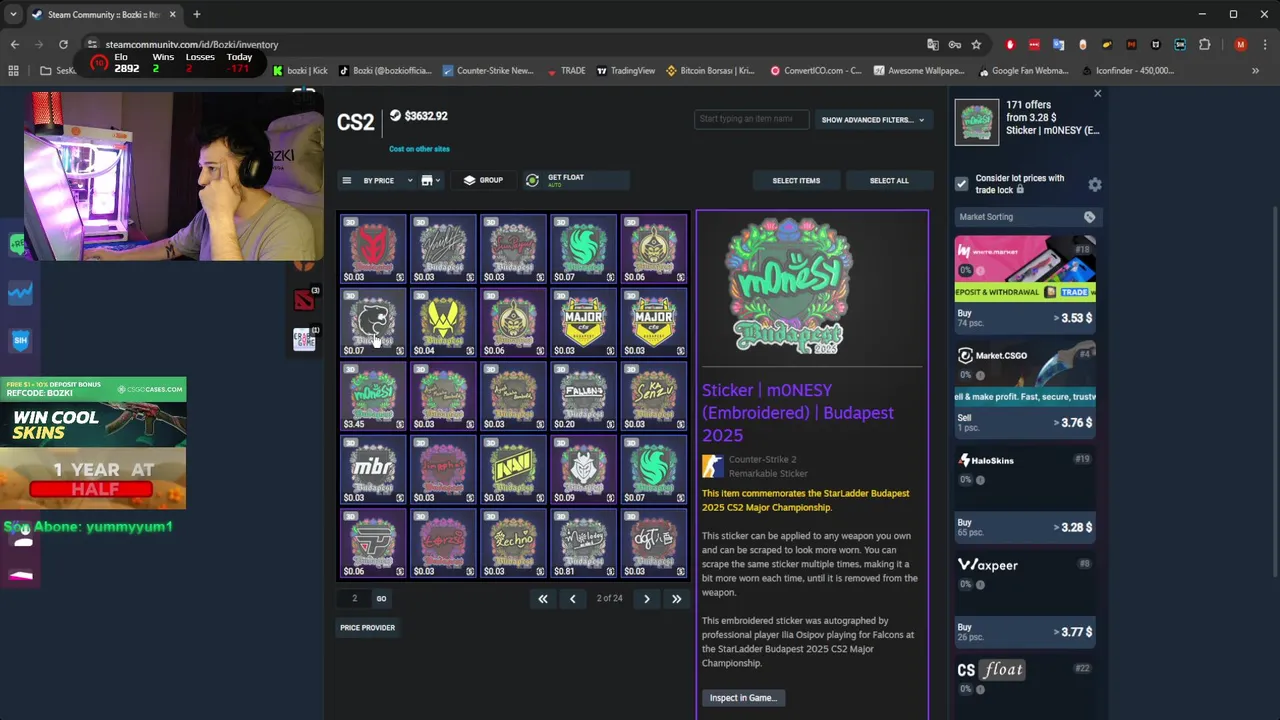1280x720 pixels.
Task: Reload the browser page
Action: [x=63, y=44]
